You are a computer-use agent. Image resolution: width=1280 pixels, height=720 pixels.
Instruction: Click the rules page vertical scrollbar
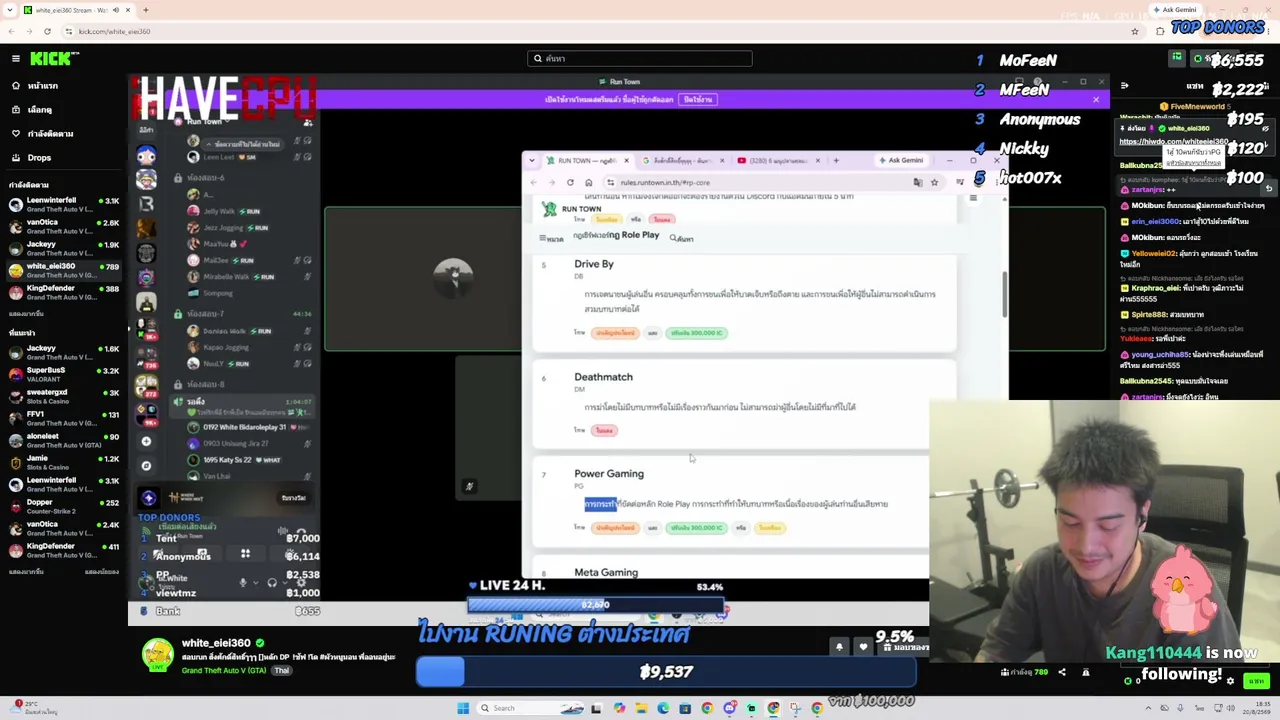click(1004, 295)
